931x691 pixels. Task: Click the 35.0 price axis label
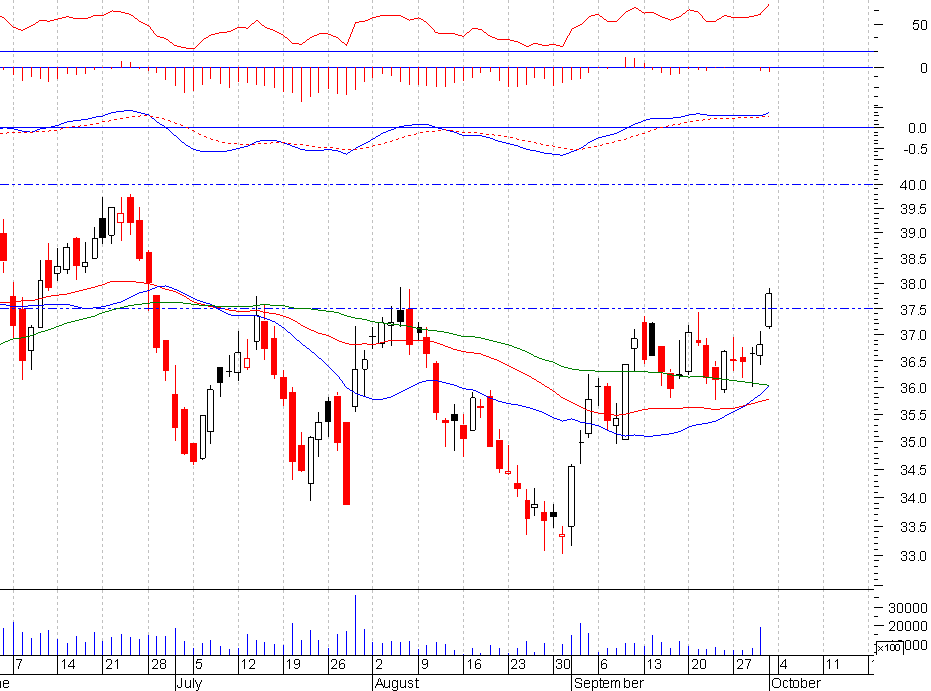click(913, 442)
